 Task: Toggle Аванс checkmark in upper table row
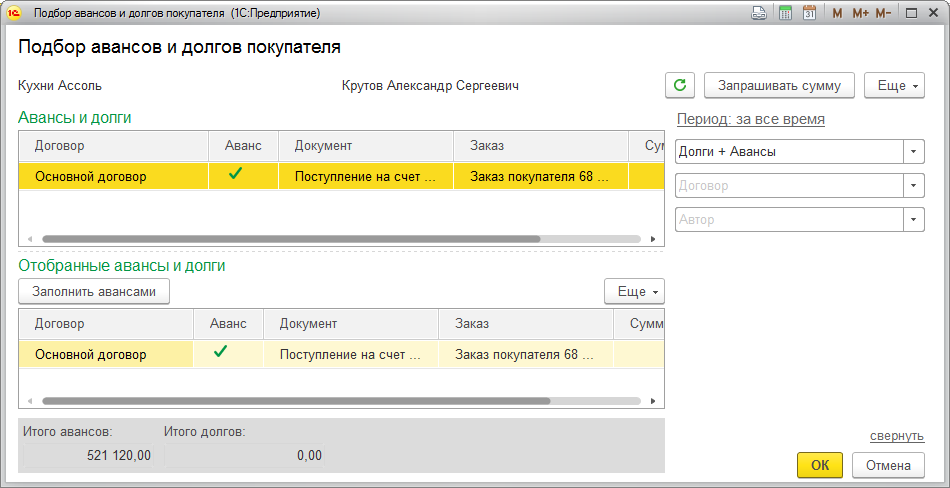(x=236, y=174)
